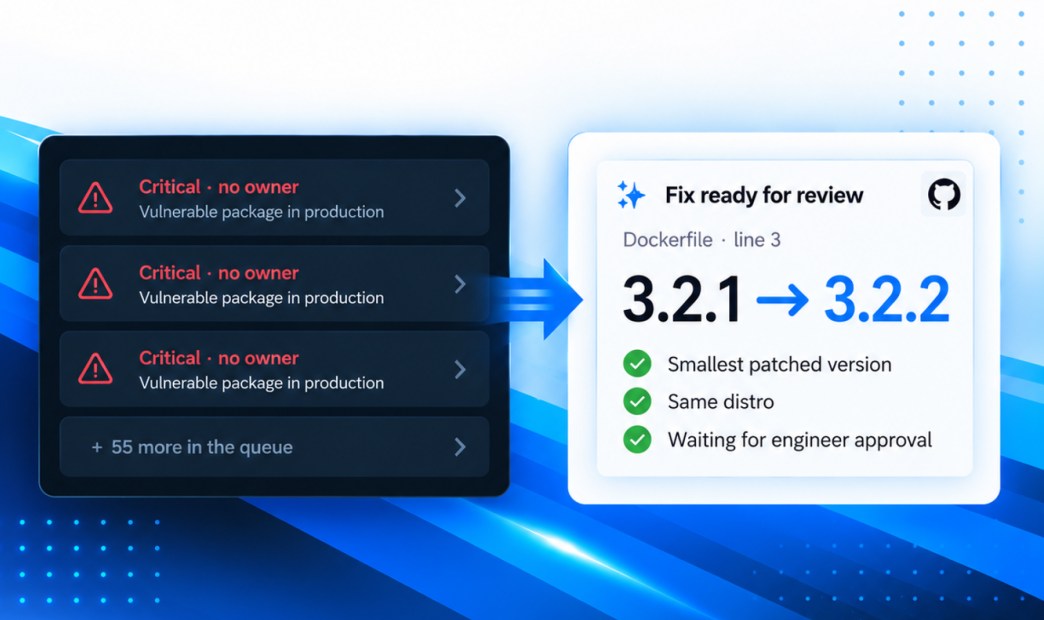The width and height of the screenshot is (1044, 620).
Task: Click the green check beside Waiting for engineer approval
Action: (x=637, y=439)
